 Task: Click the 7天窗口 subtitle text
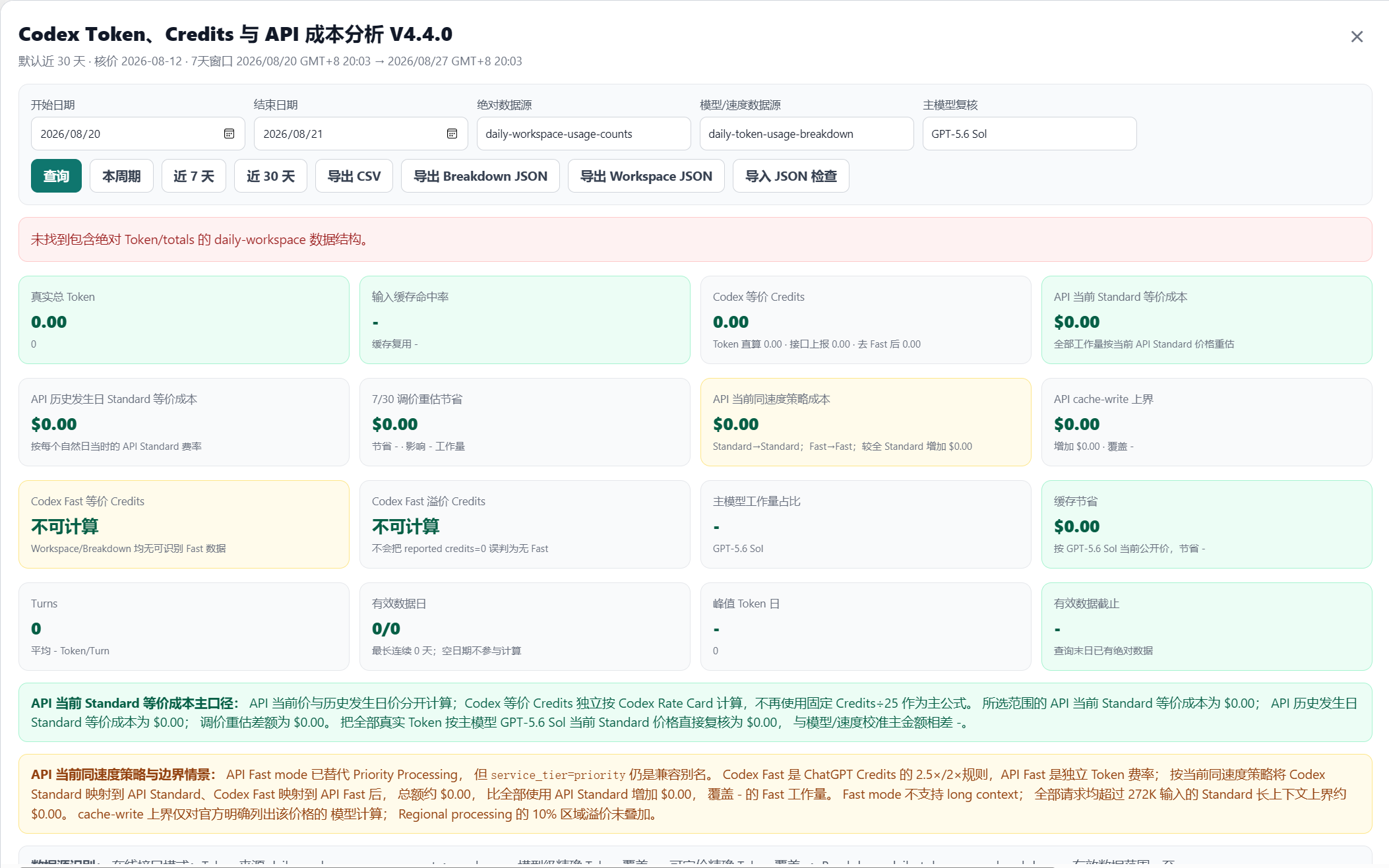[x=357, y=61]
